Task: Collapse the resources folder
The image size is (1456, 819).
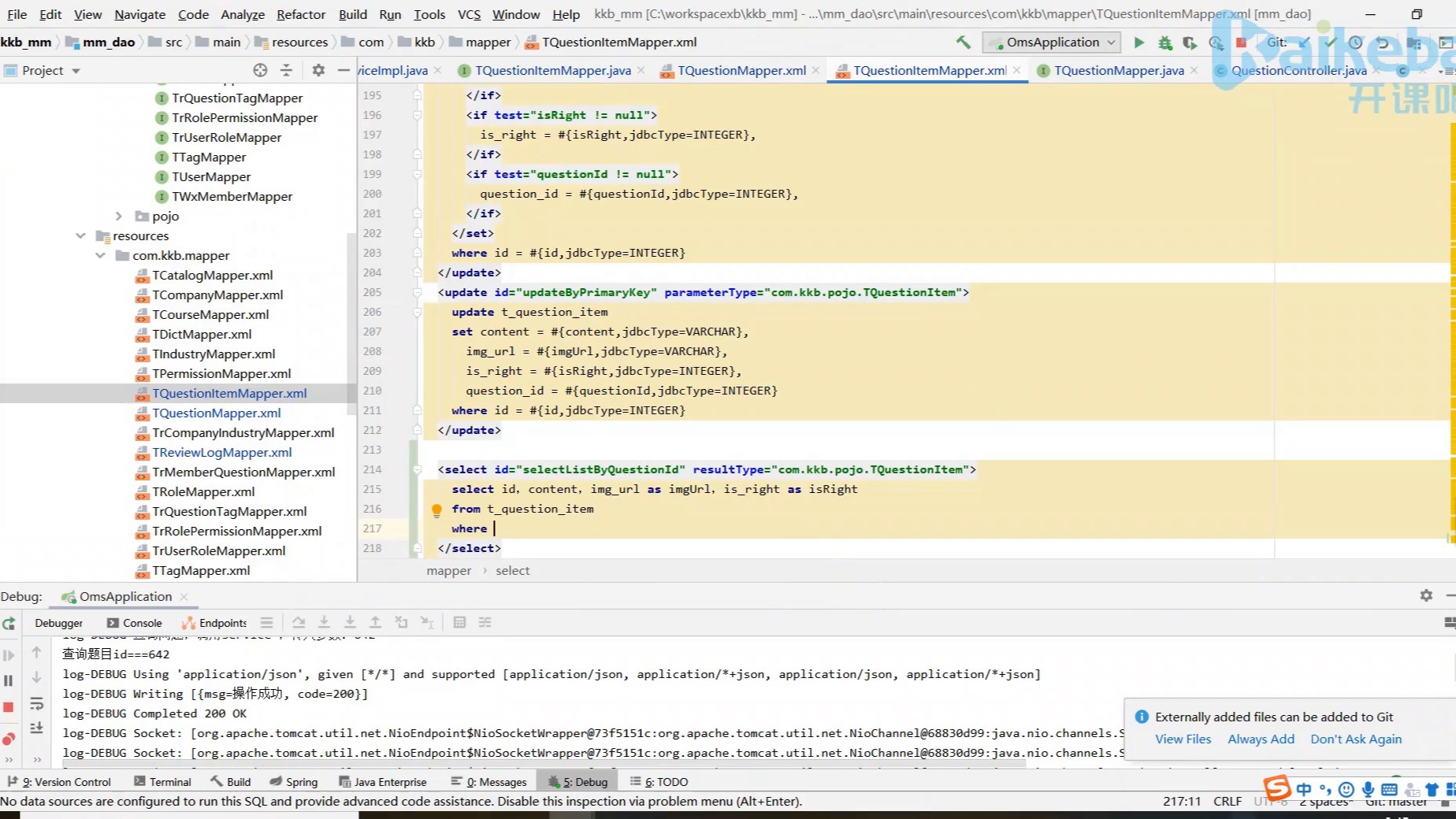Action: coord(80,235)
